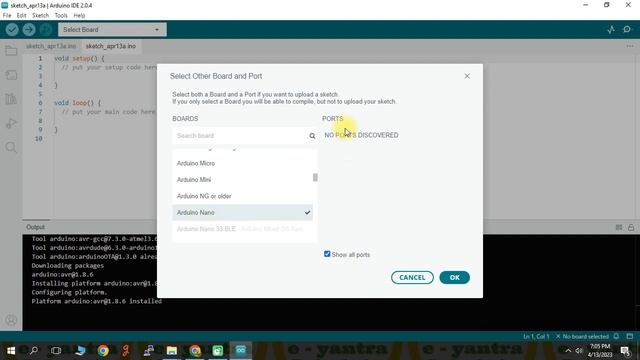Open the user account icon in sidebar
The height and width of the screenshot is (360, 640).
click(11, 320)
